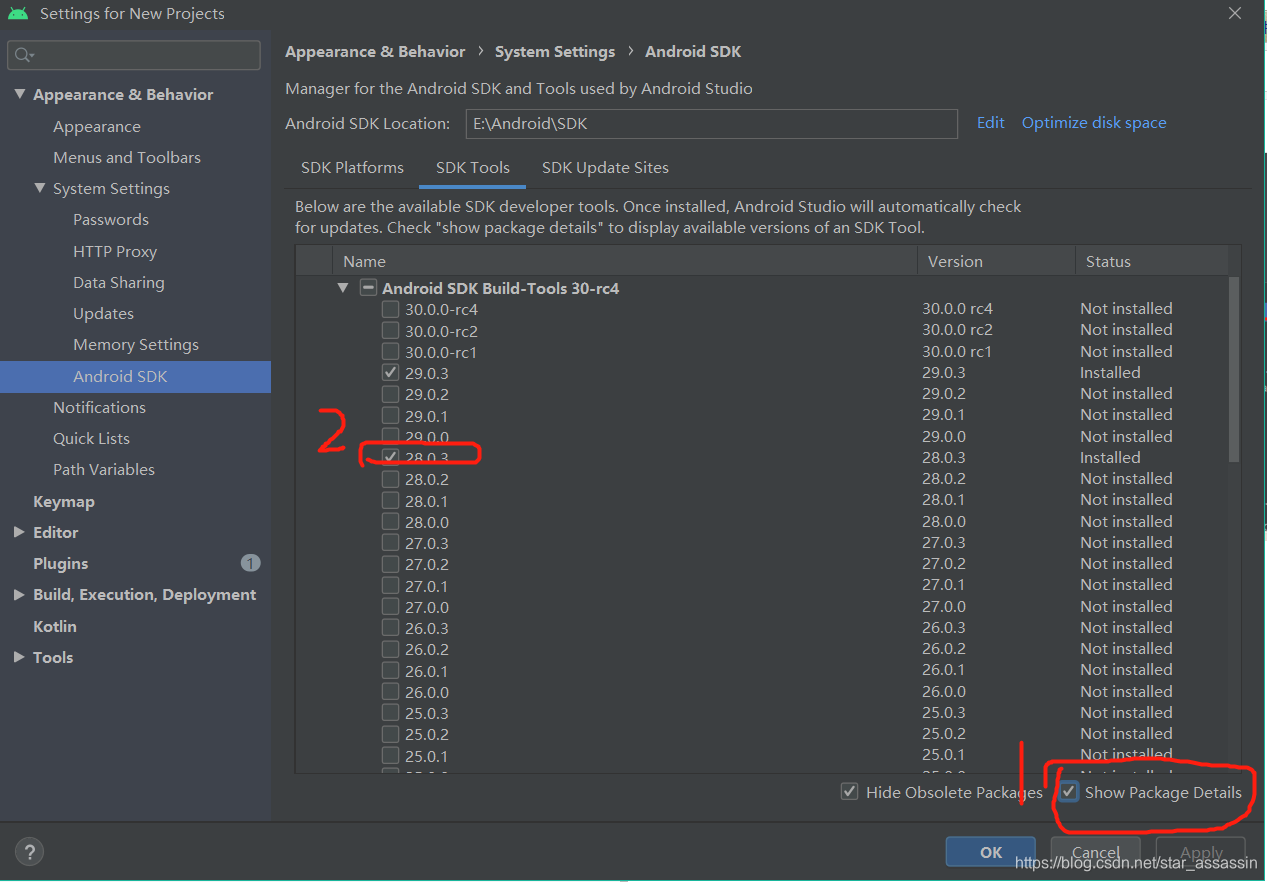
Task: Click the Installed status for 29.0.3
Action: click(x=1110, y=373)
